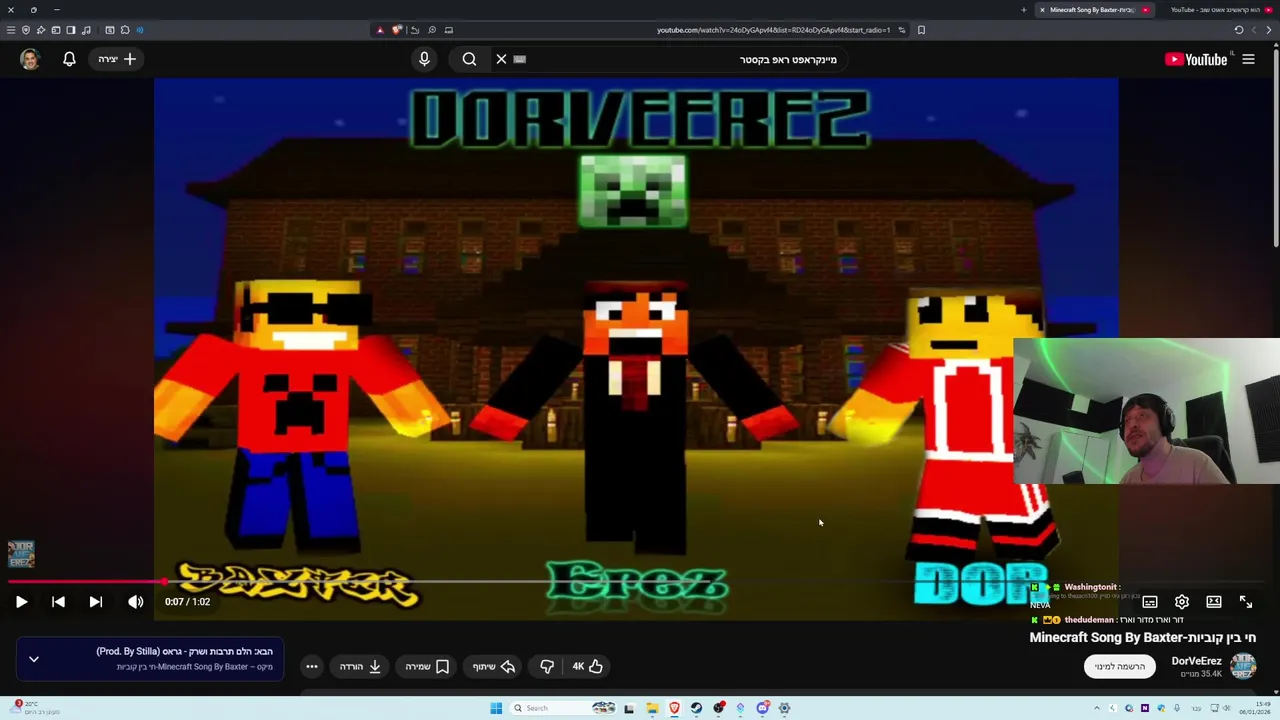Viewport: 1280px width, 720px height.
Task: Open the VPN shield icon in toolbar
Action: [x=26, y=30]
